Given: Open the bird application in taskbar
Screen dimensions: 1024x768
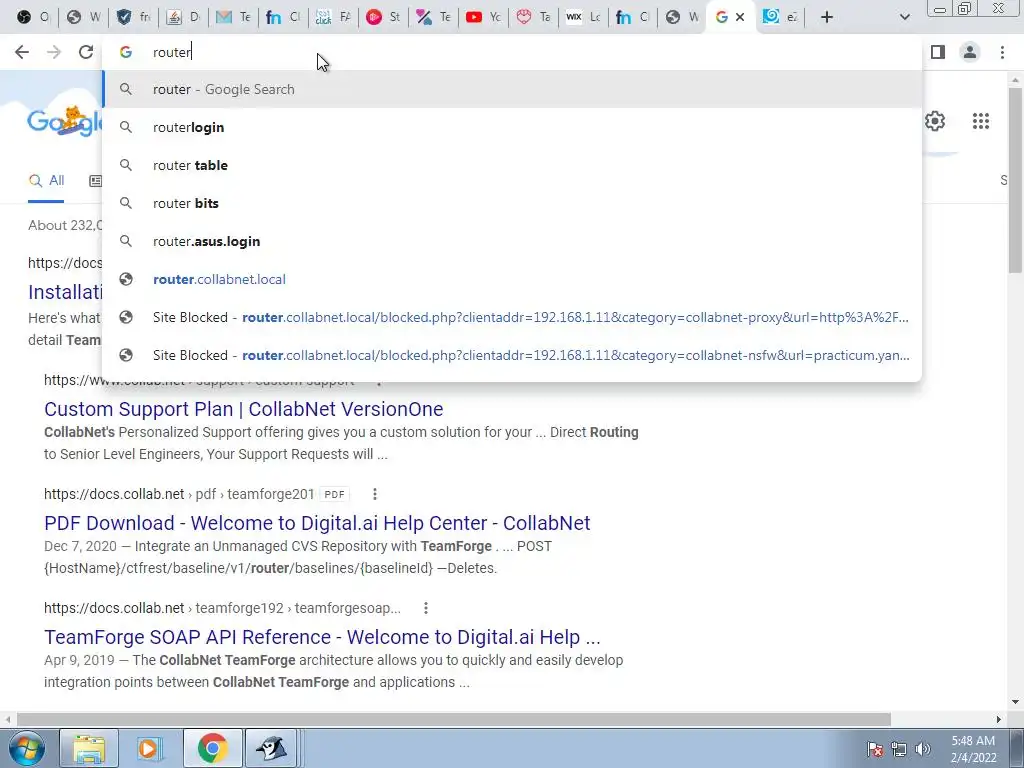Looking at the screenshot, I should (x=273, y=748).
